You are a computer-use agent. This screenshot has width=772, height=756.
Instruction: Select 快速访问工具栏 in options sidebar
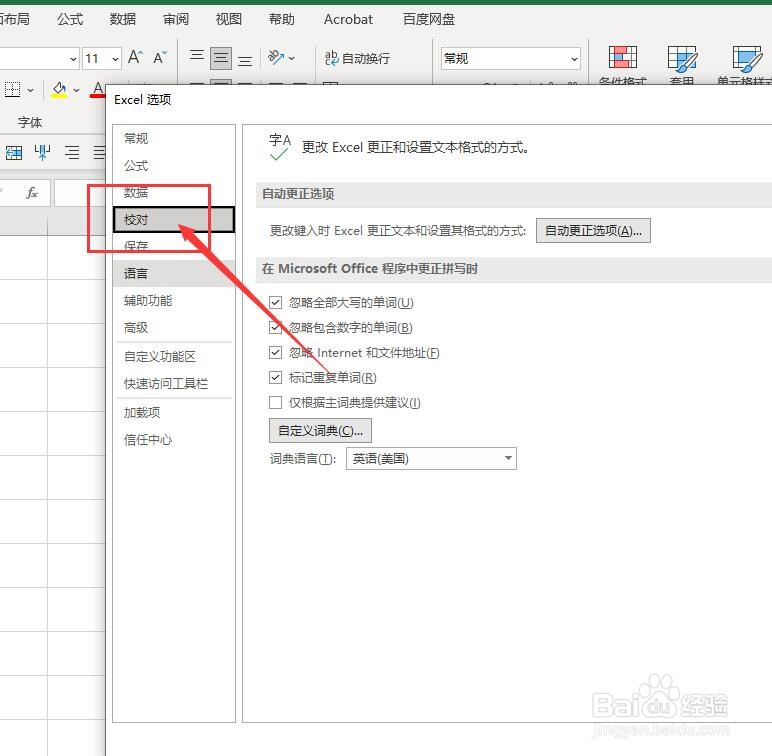(174, 383)
